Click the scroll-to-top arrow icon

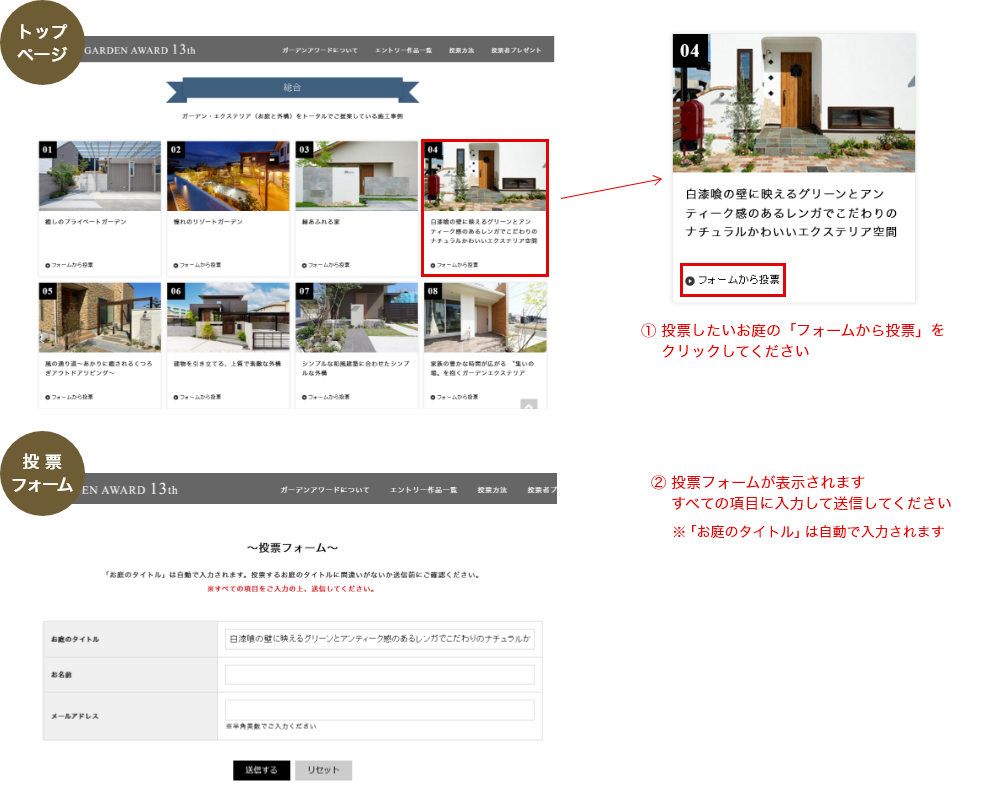click(x=529, y=405)
